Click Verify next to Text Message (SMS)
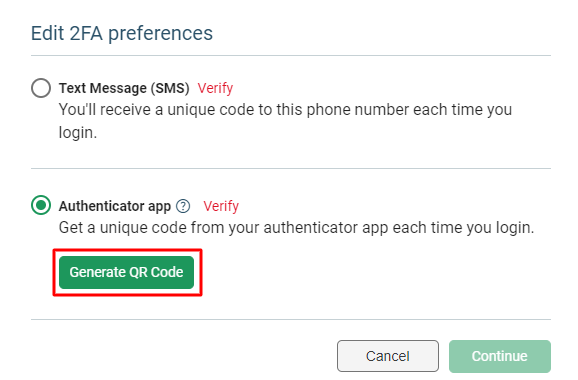Screen dimensions: 578x380 [x=215, y=88]
